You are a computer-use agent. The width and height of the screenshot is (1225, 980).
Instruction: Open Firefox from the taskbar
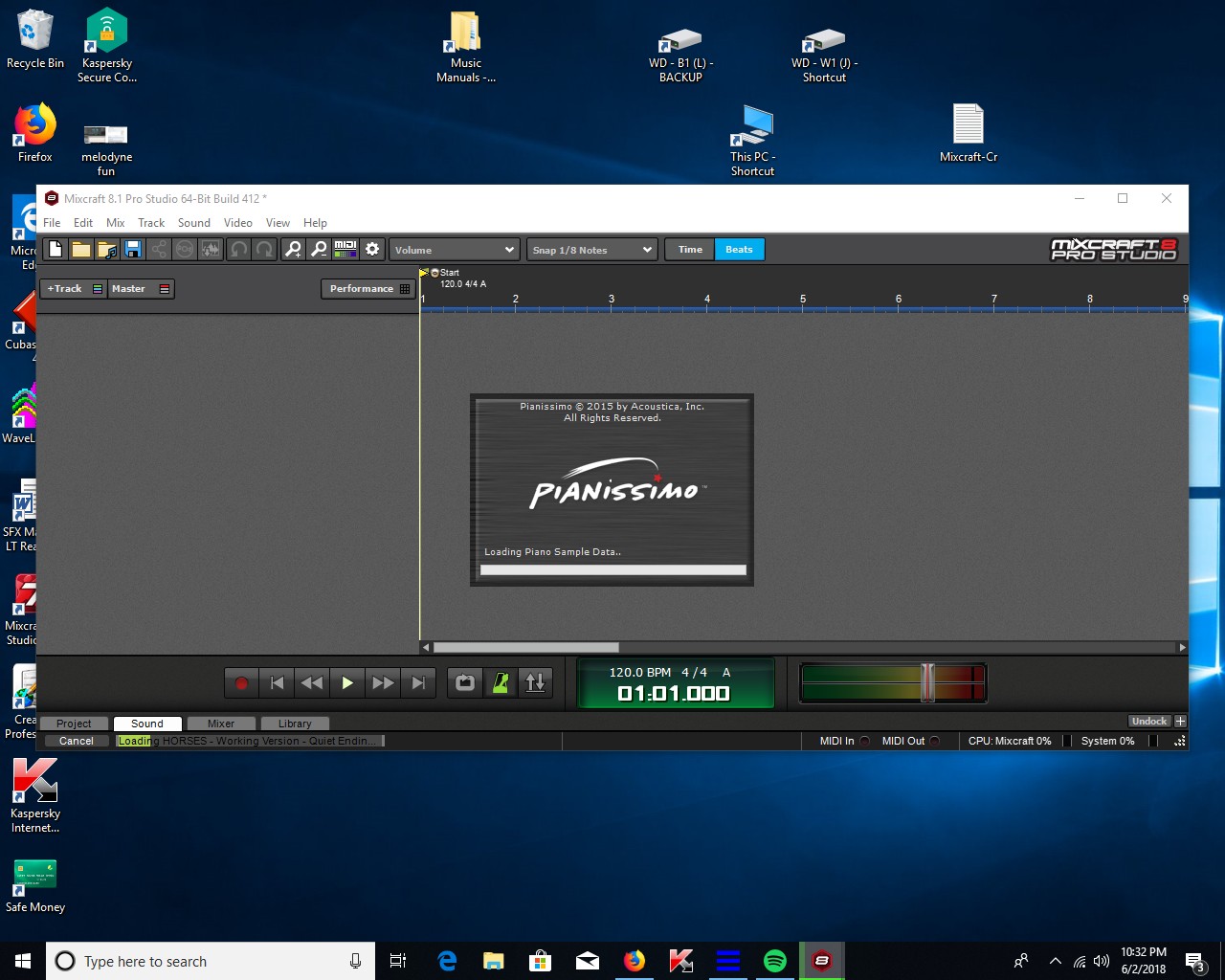[635, 961]
